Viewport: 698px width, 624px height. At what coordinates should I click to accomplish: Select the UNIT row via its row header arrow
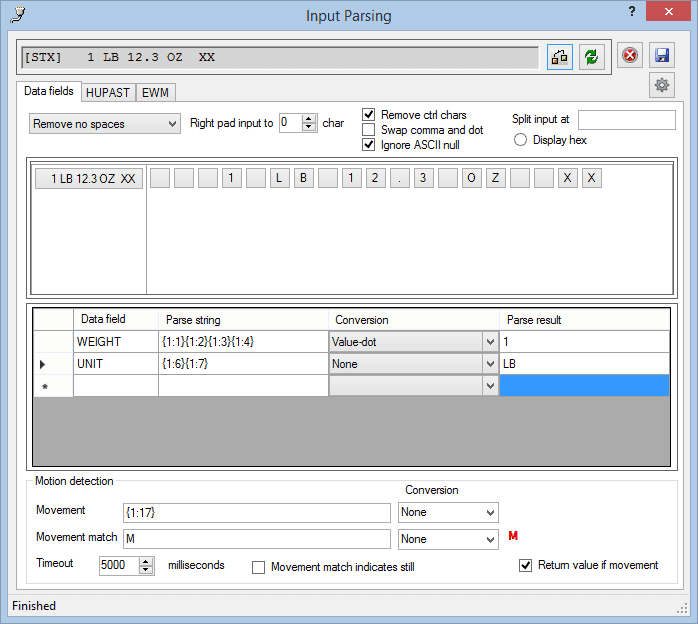click(x=53, y=364)
